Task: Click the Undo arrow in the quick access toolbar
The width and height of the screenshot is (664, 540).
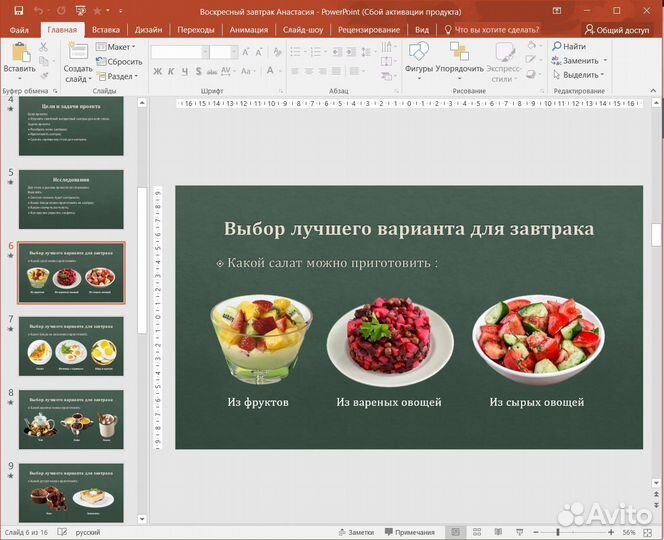Action: (38, 11)
